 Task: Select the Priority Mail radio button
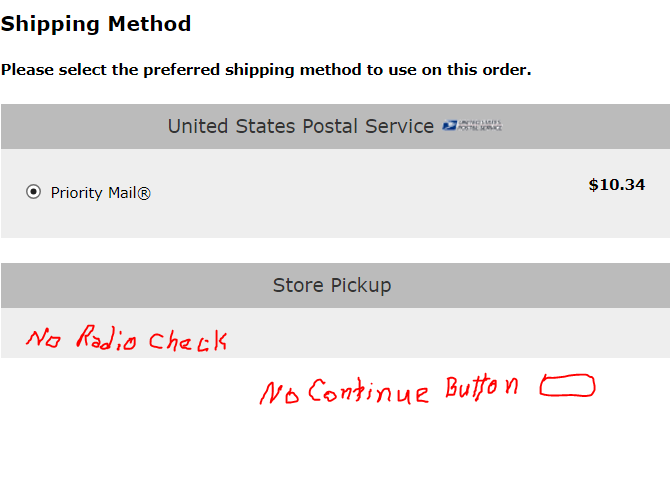tap(33, 192)
